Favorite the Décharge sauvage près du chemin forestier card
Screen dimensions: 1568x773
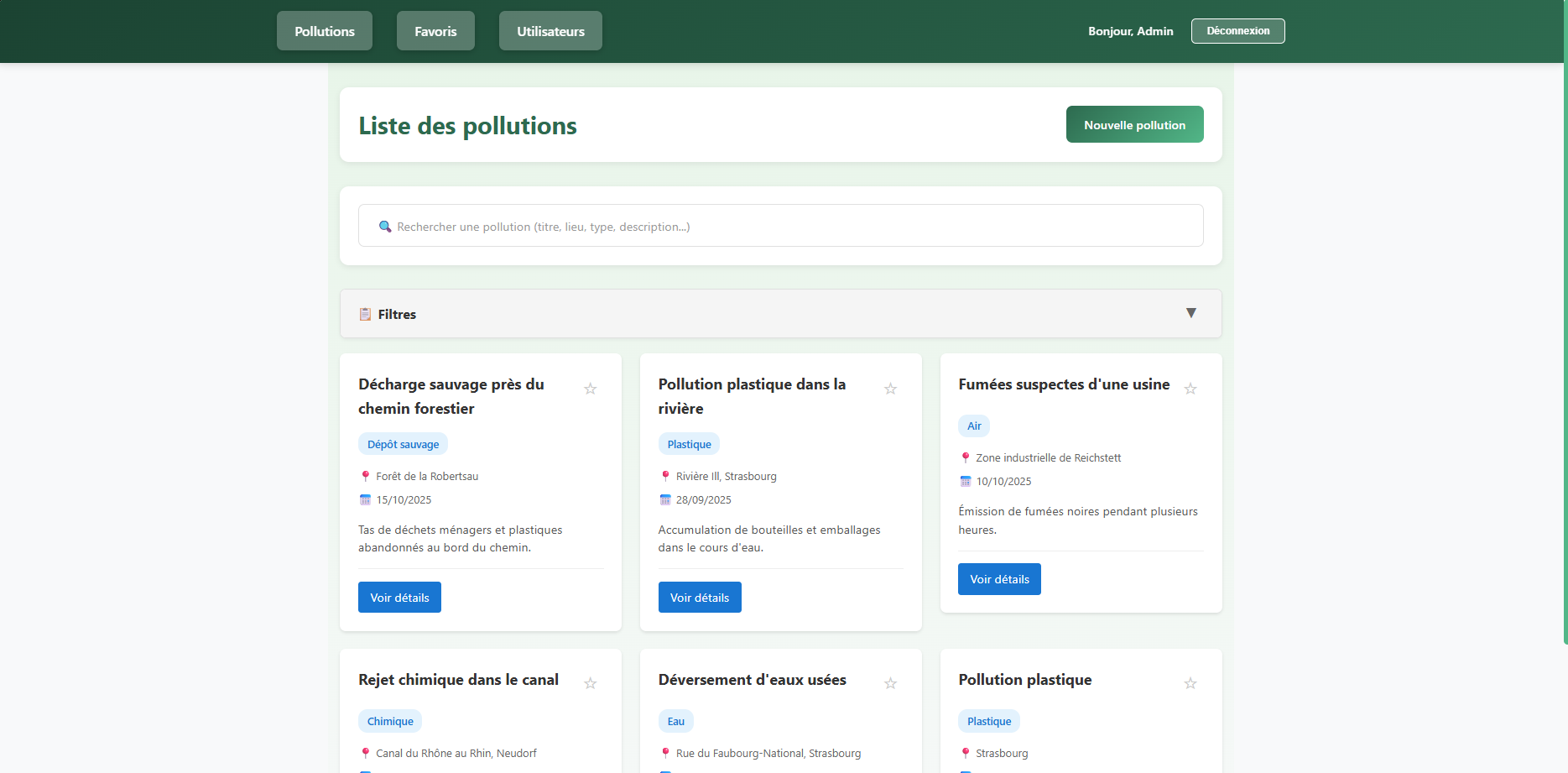591,389
